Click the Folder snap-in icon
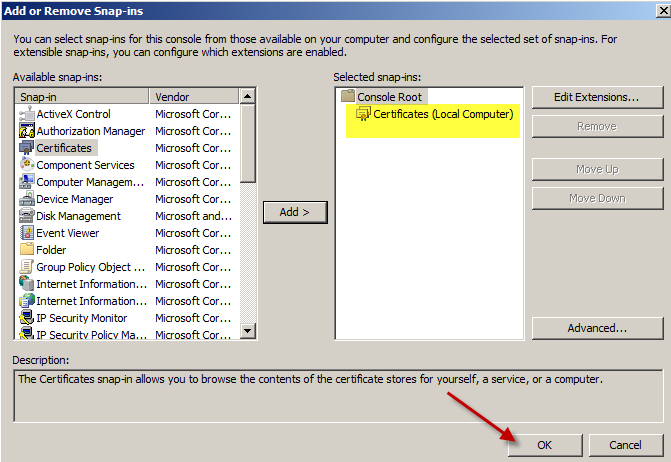This screenshot has width=671, height=462. (27, 250)
